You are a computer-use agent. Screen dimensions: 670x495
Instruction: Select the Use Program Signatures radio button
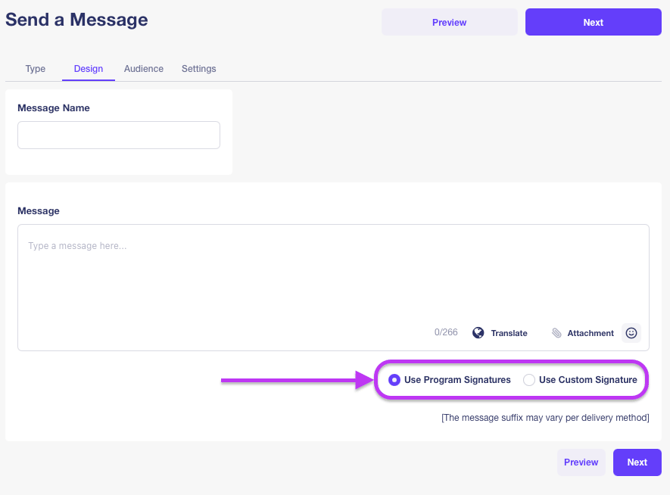395,380
